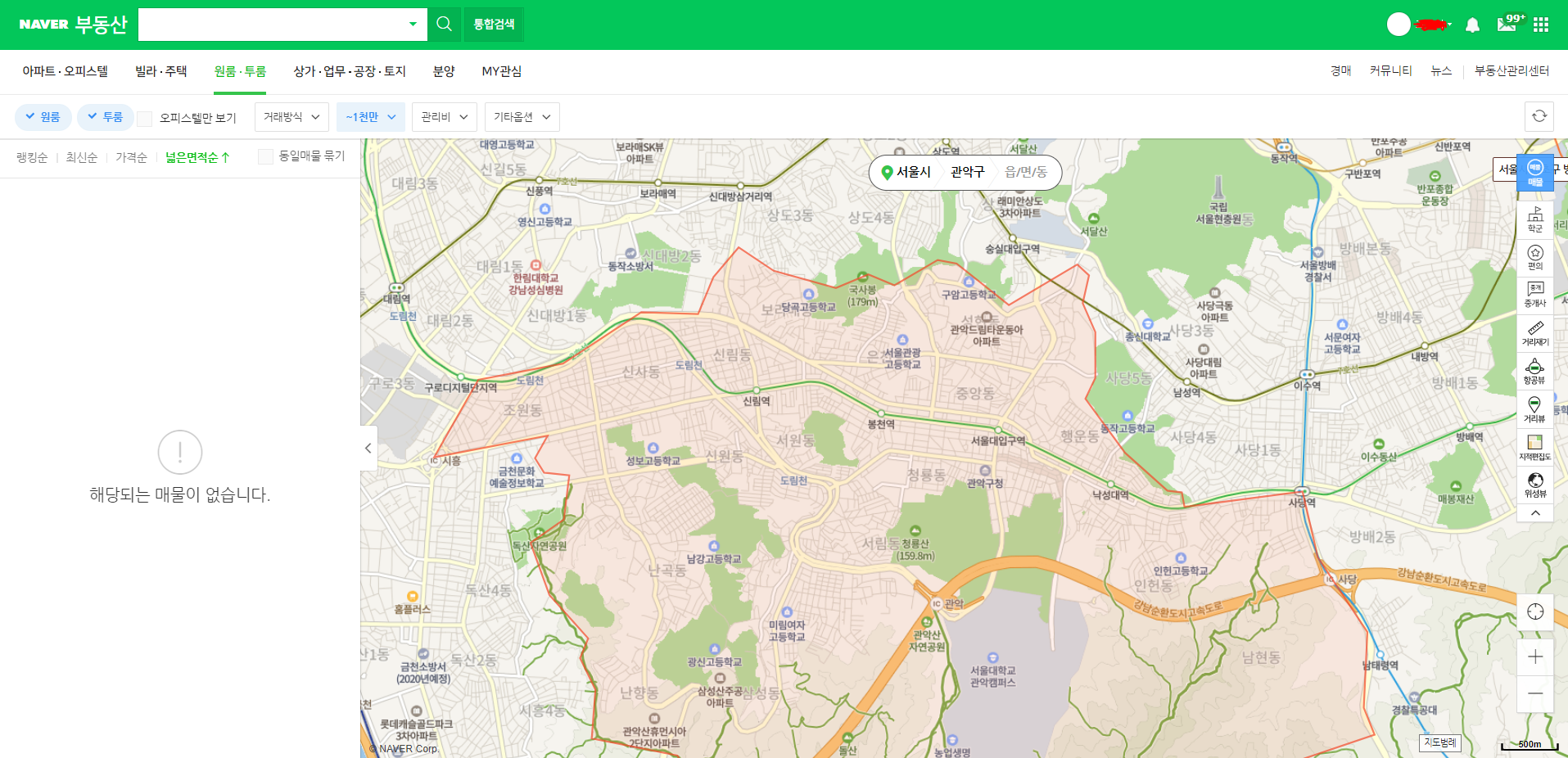The width and height of the screenshot is (1568, 758).
Task: Show 중개사 agents on map
Action: click(x=1535, y=295)
